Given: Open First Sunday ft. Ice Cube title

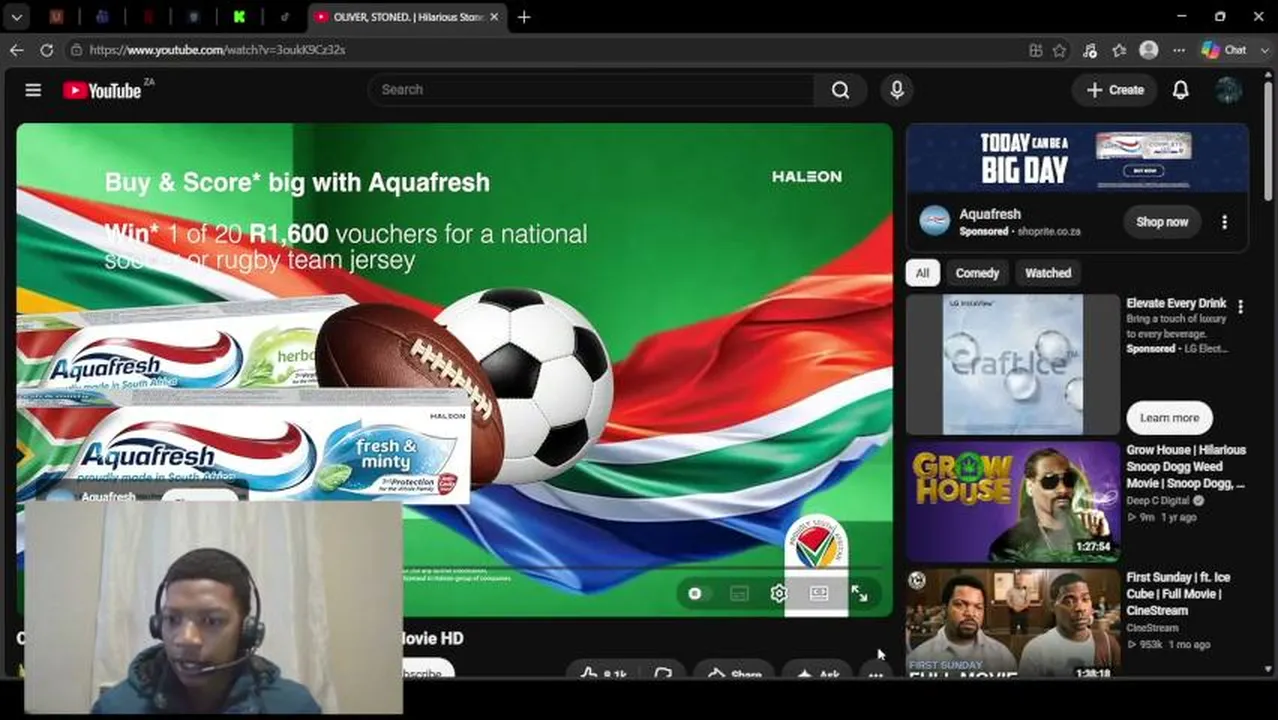Looking at the screenshot, I should pos(1178,594).
